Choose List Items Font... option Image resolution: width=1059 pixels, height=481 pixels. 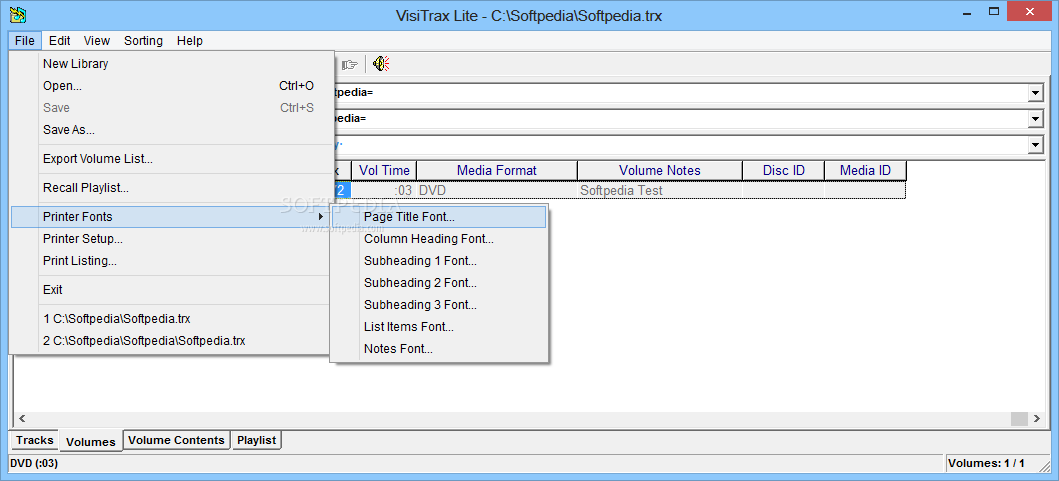439,327
